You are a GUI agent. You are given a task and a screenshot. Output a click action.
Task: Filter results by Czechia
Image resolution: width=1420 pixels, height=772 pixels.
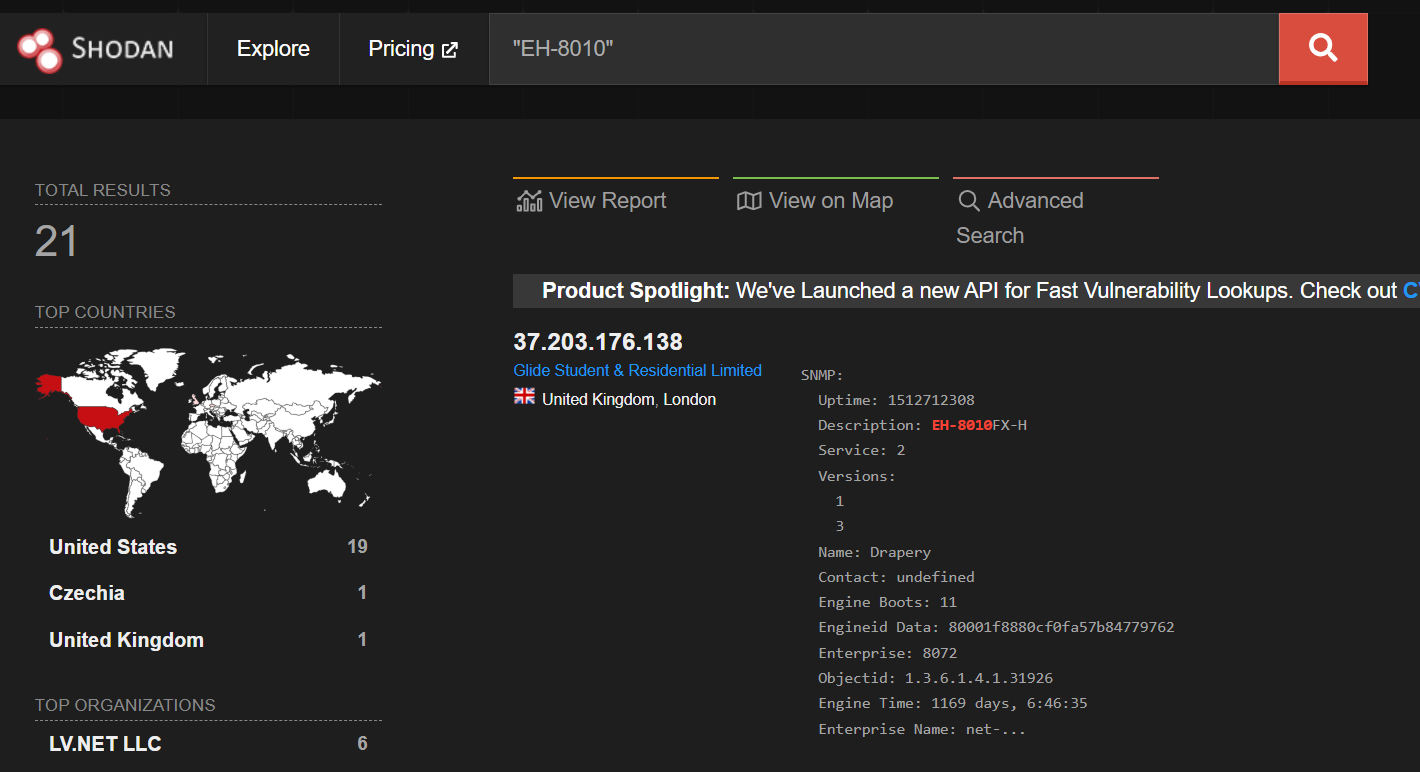click(x=87, y=593)
